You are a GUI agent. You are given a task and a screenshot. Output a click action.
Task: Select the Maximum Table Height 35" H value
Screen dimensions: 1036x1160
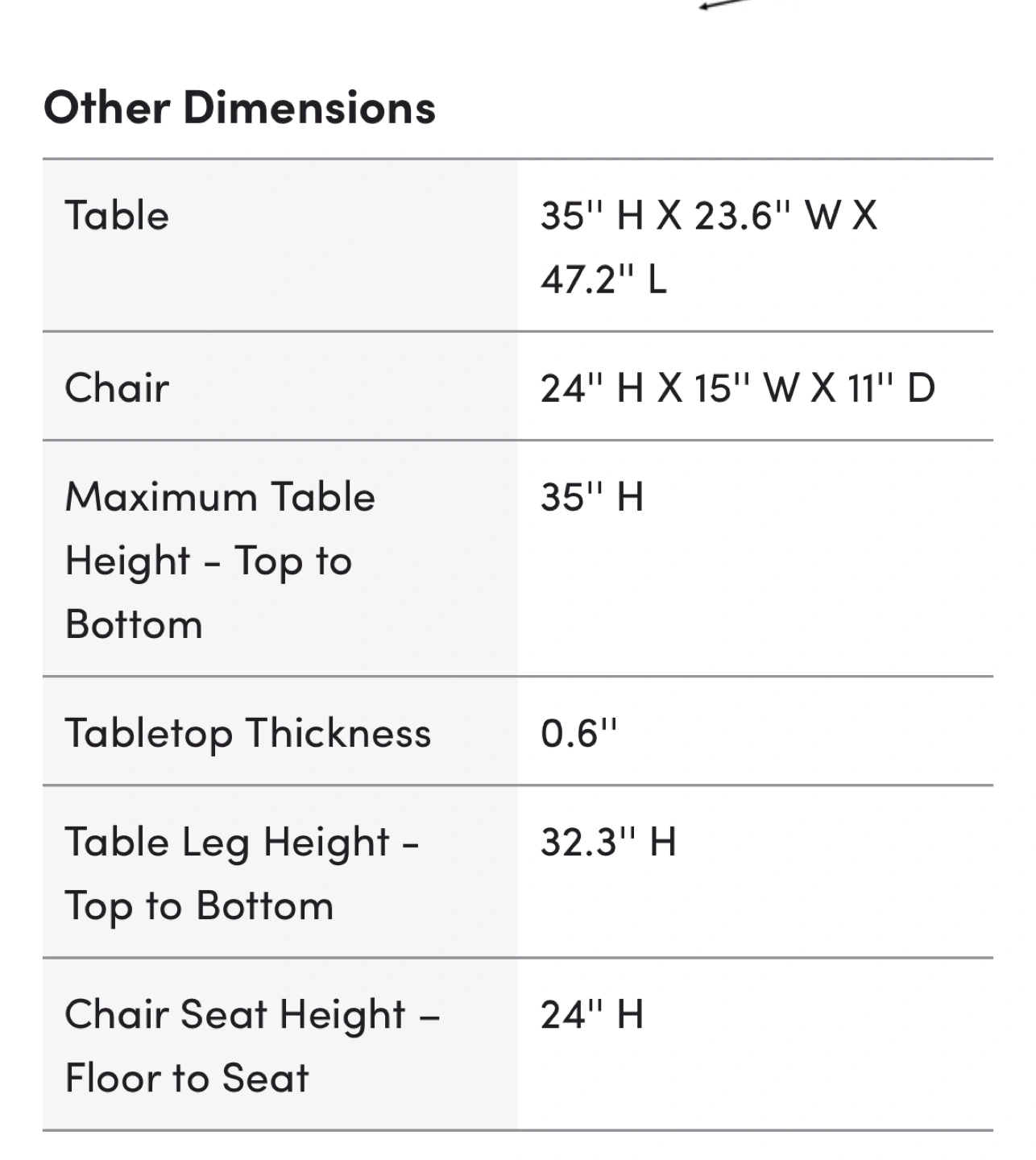592,497
